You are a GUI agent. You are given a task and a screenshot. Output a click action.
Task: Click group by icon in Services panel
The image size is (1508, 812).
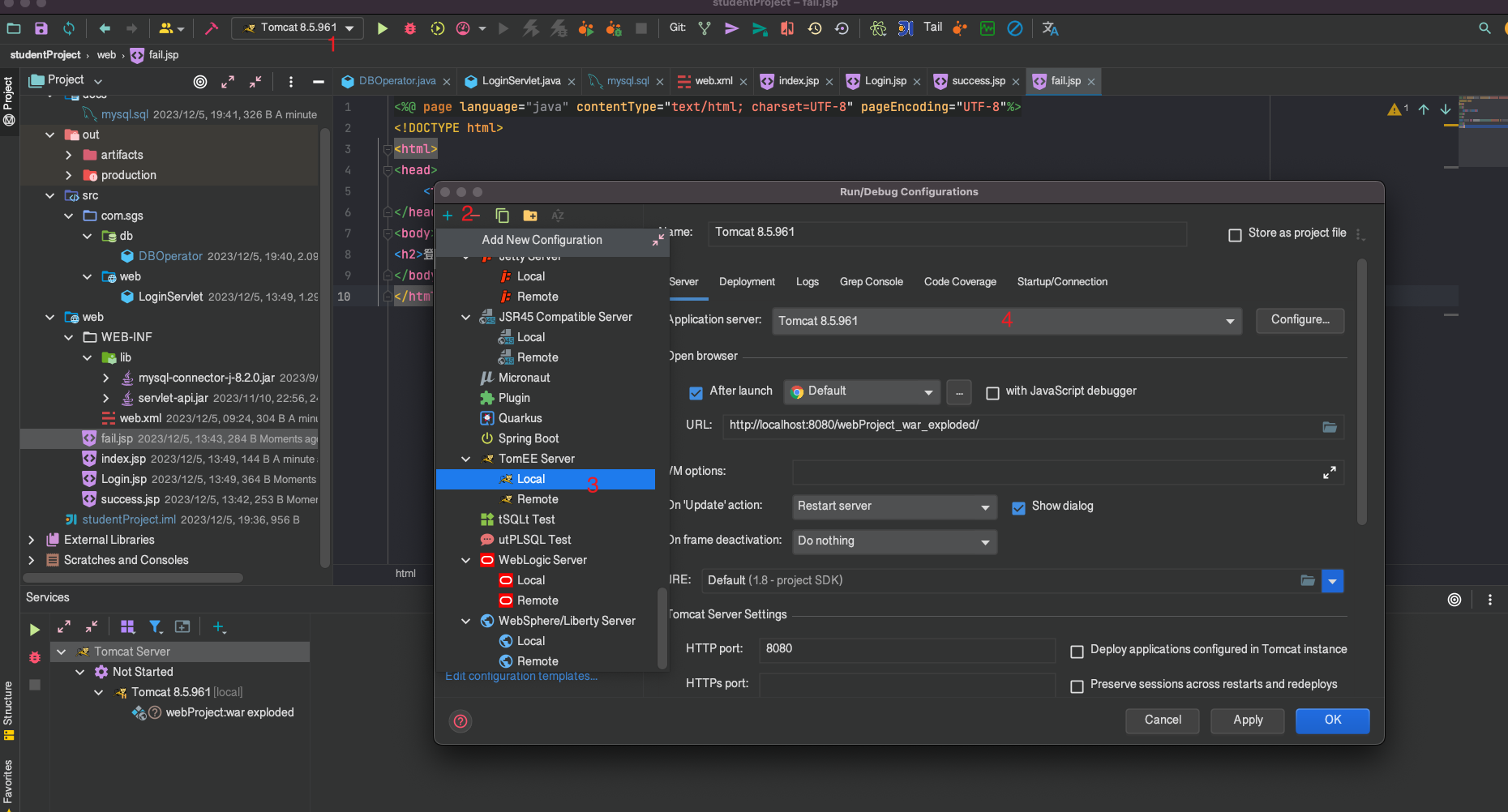127,626
